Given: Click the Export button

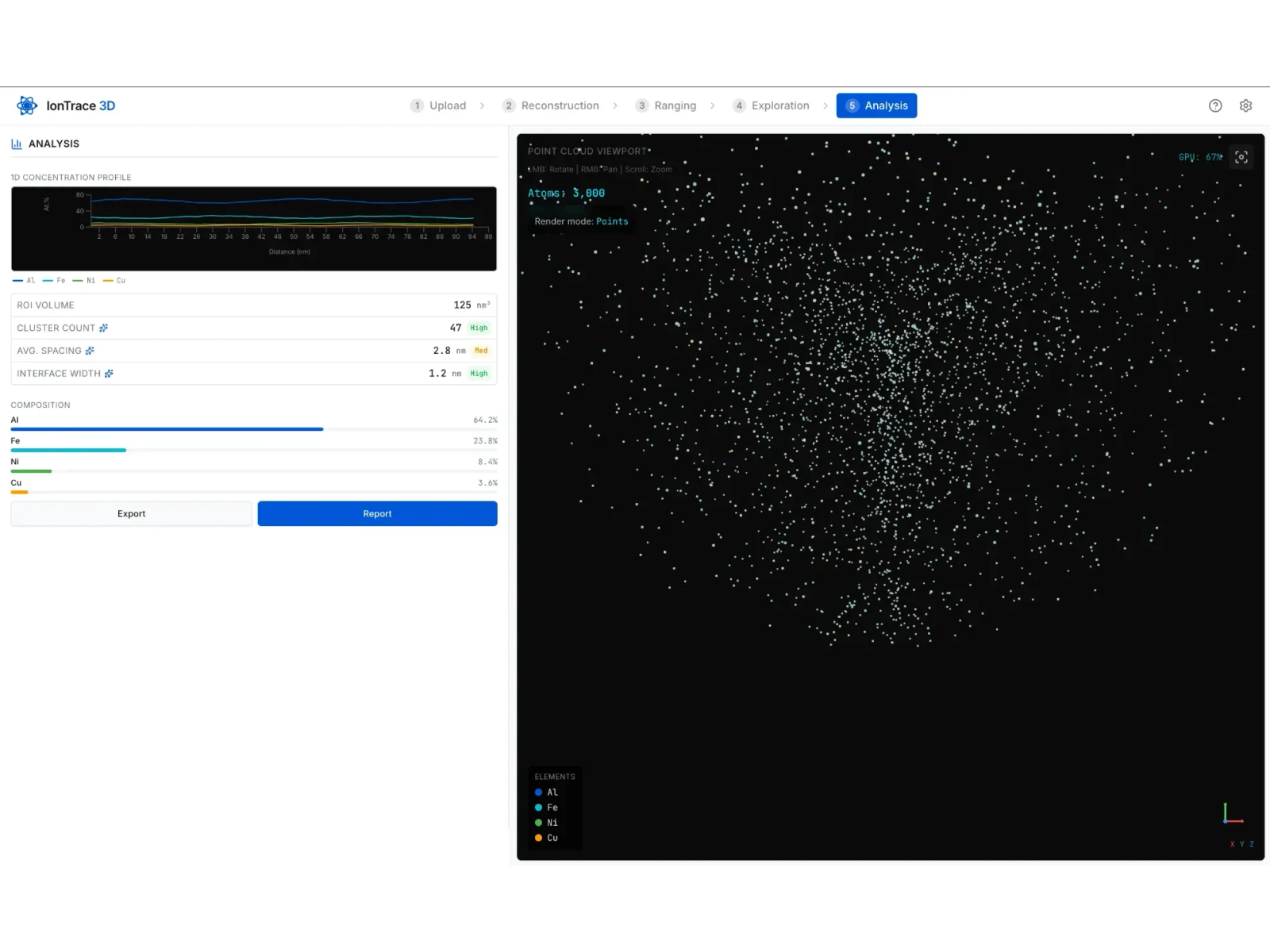Looking at the screenshot, I should (x=131, y=513).
